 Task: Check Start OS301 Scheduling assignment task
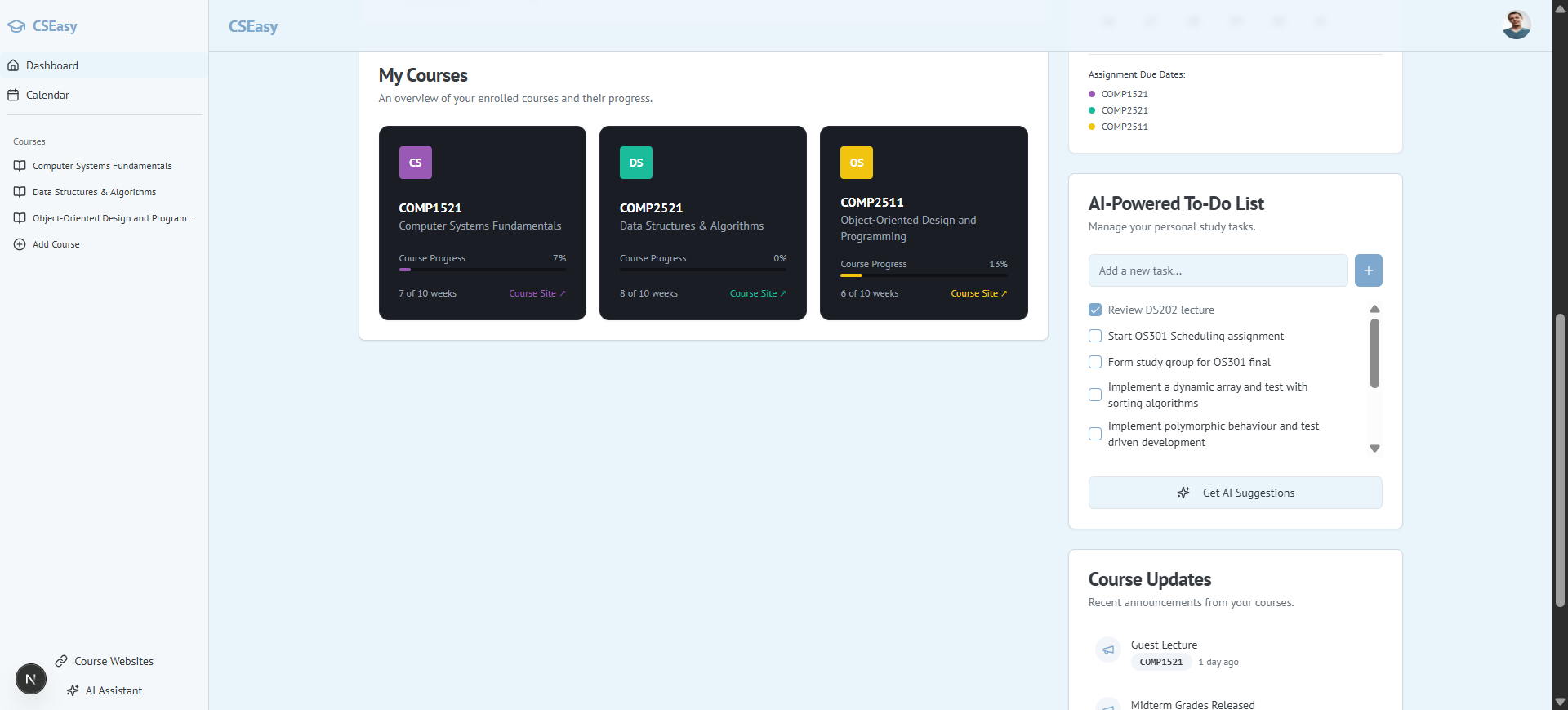coord(1095,336)
